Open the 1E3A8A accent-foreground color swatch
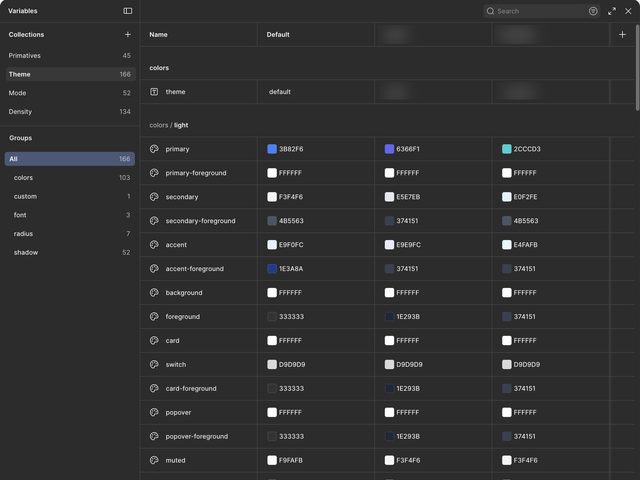The image size is (640, 480). [272, 269]
